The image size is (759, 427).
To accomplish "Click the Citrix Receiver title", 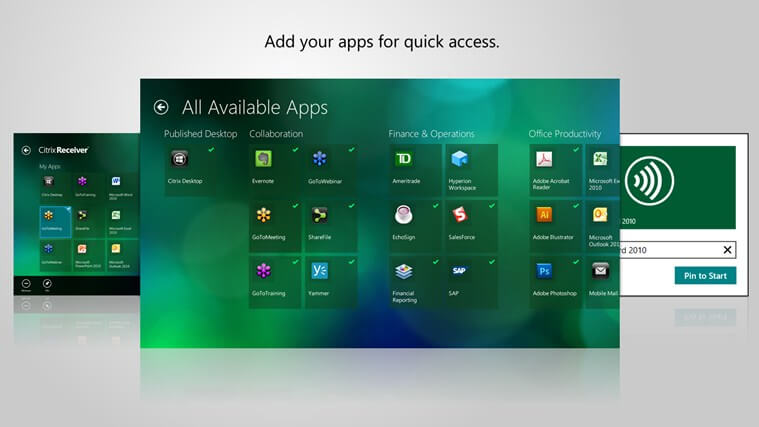I will (63, 150).
